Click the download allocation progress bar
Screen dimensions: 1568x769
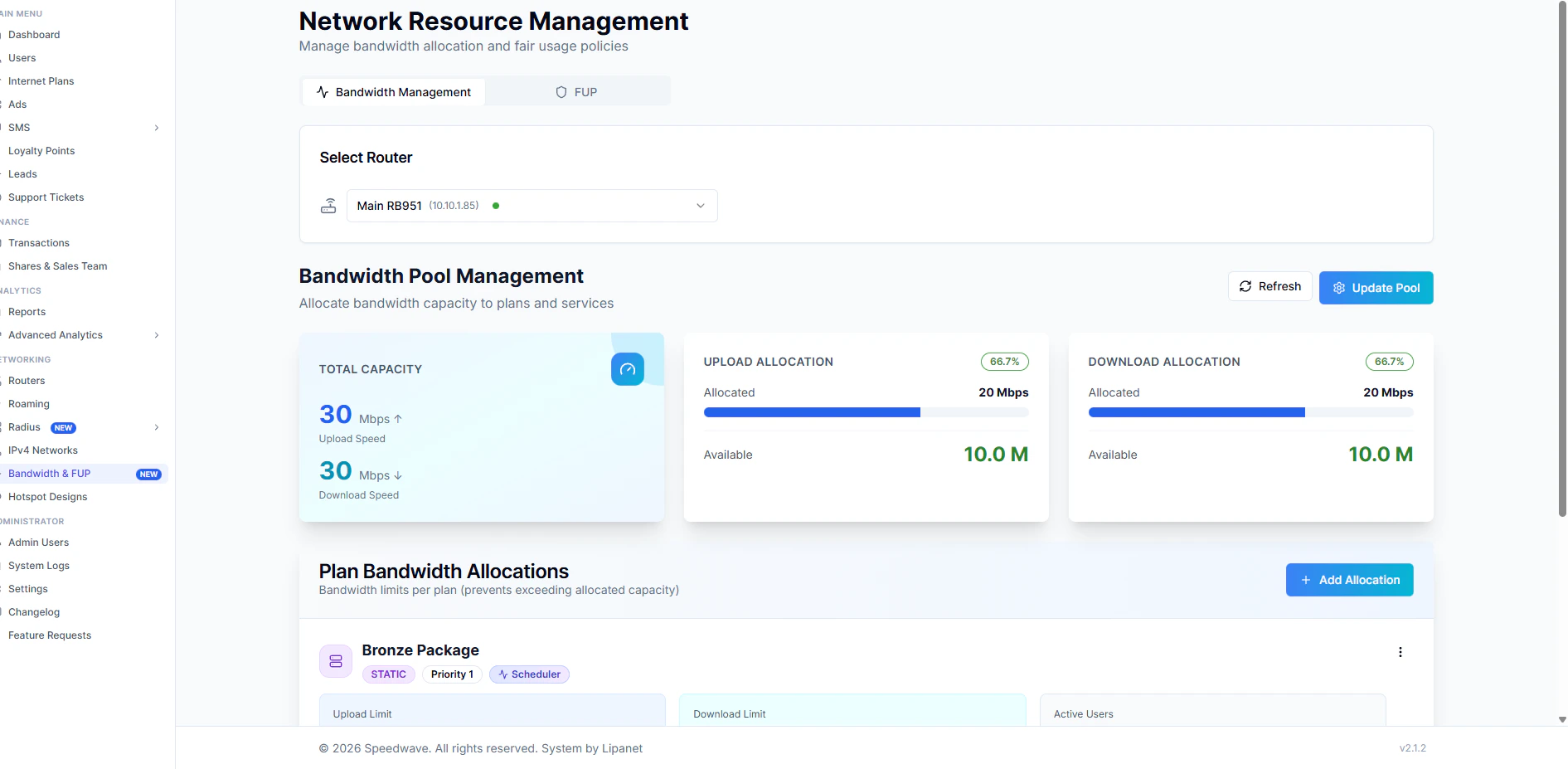[x=1250, y=412]
